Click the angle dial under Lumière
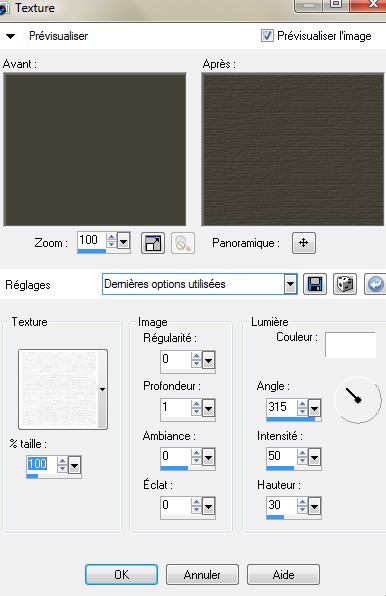 point(358,400)
